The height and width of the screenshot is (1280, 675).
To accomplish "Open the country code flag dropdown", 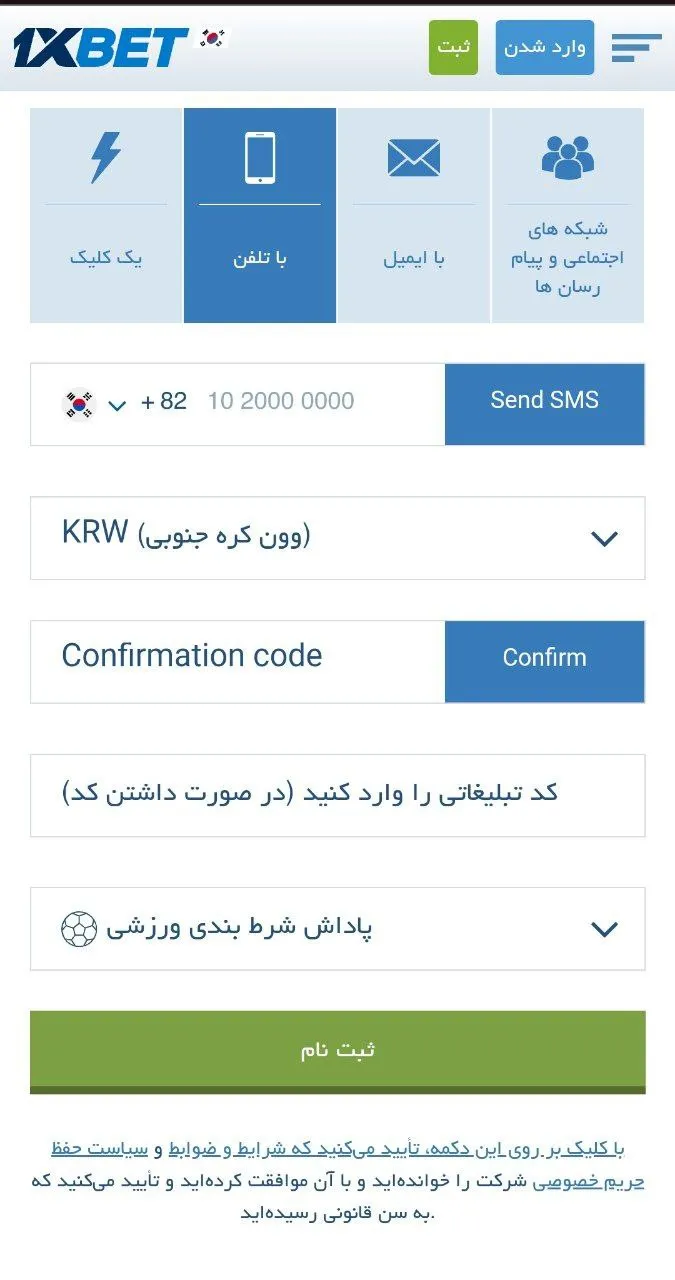I will (x=95, y=404).
